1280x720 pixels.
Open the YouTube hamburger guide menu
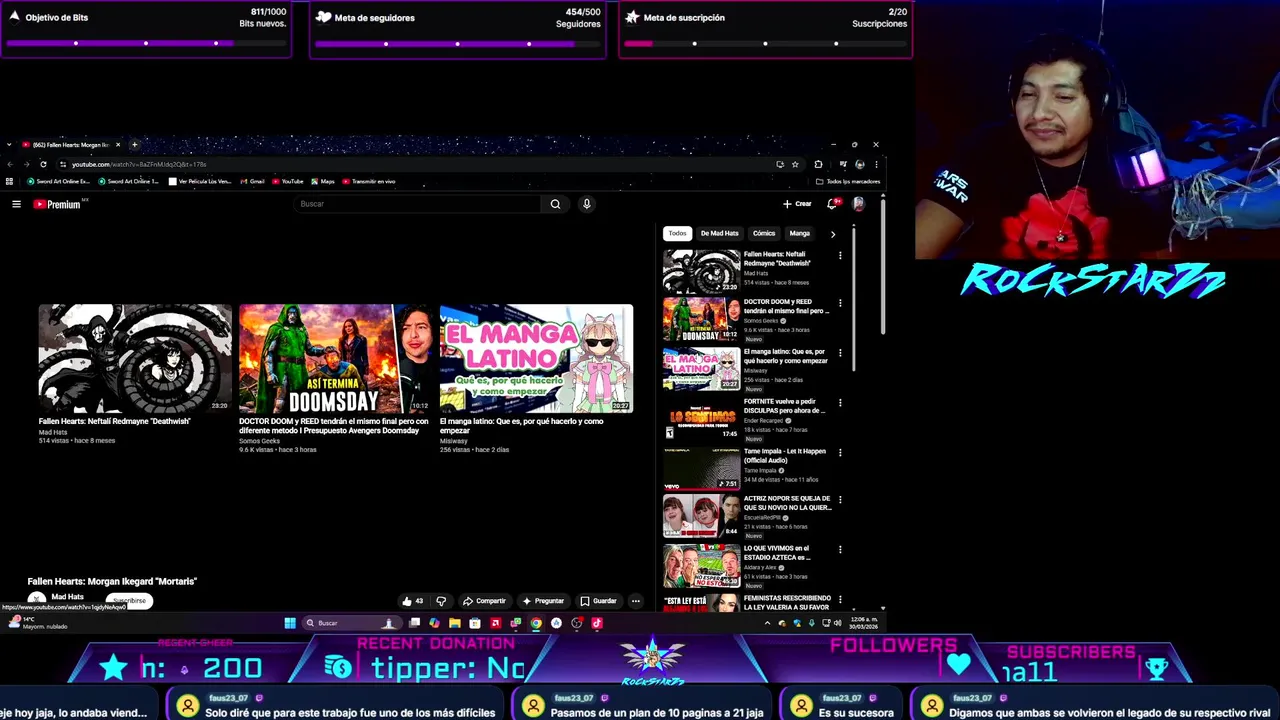(x=16, y=204)
